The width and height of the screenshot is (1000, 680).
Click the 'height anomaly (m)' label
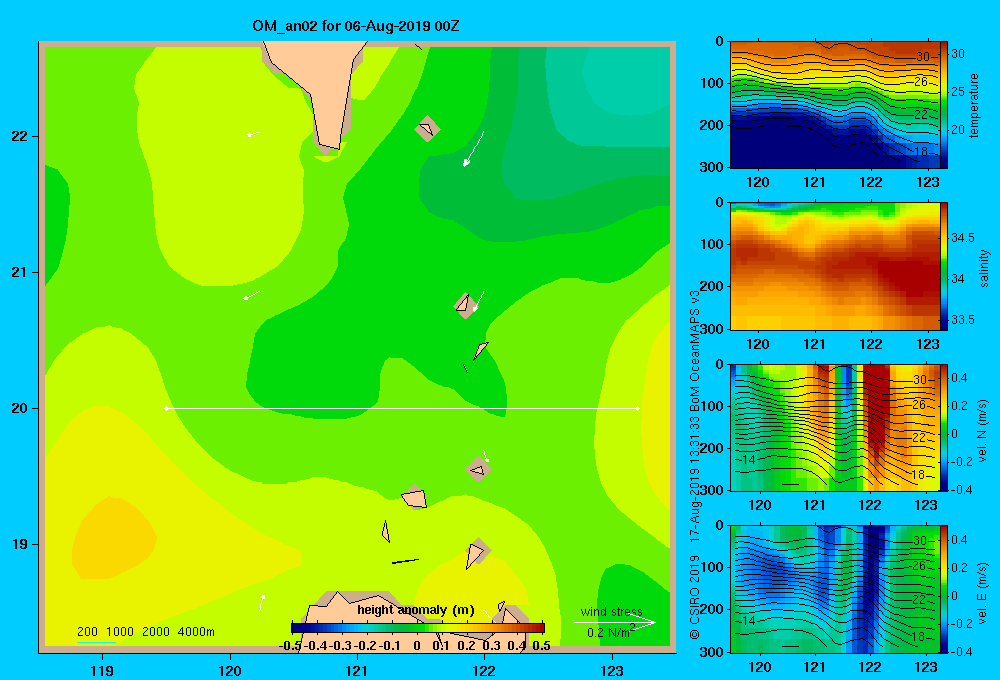coord(416,610)
